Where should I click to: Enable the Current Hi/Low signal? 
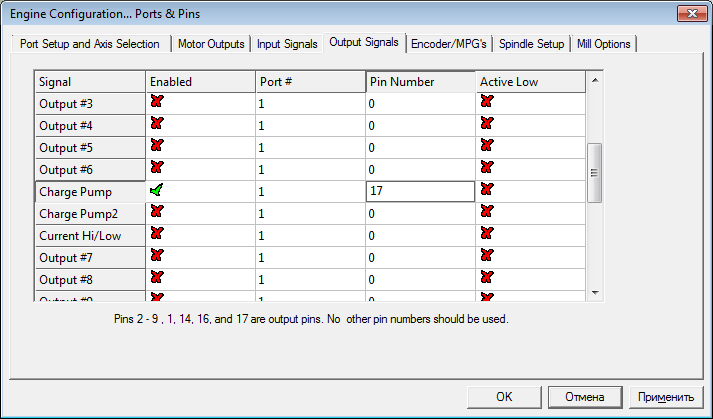click(157, 233)
